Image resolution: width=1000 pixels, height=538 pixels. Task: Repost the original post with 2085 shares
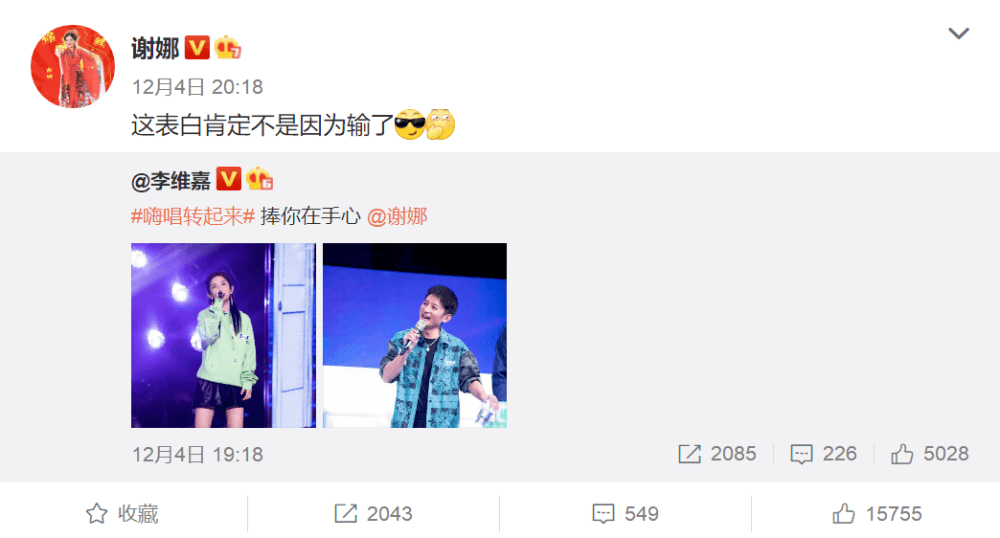click(x=717, y=454)
